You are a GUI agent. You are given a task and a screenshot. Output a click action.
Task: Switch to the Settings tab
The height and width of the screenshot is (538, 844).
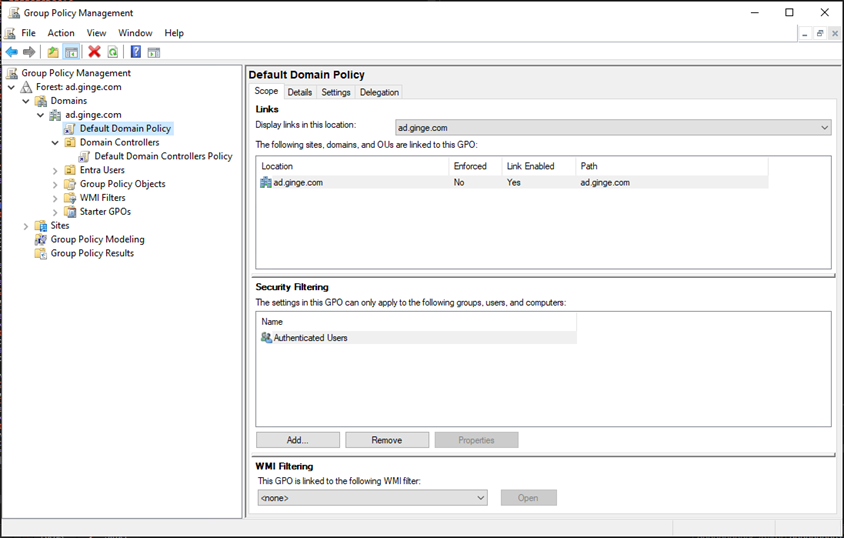pos(336,92)
